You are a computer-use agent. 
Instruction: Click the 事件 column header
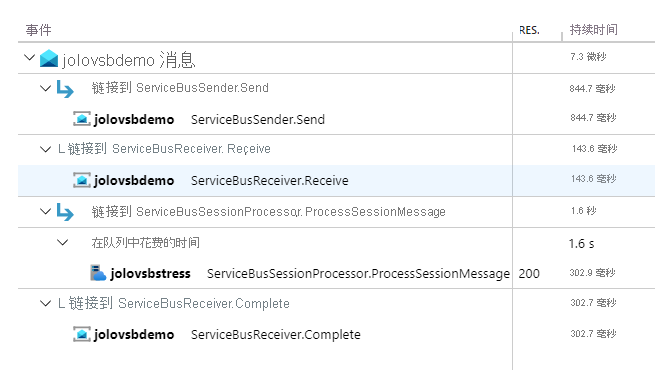click(x=38, y=30)
